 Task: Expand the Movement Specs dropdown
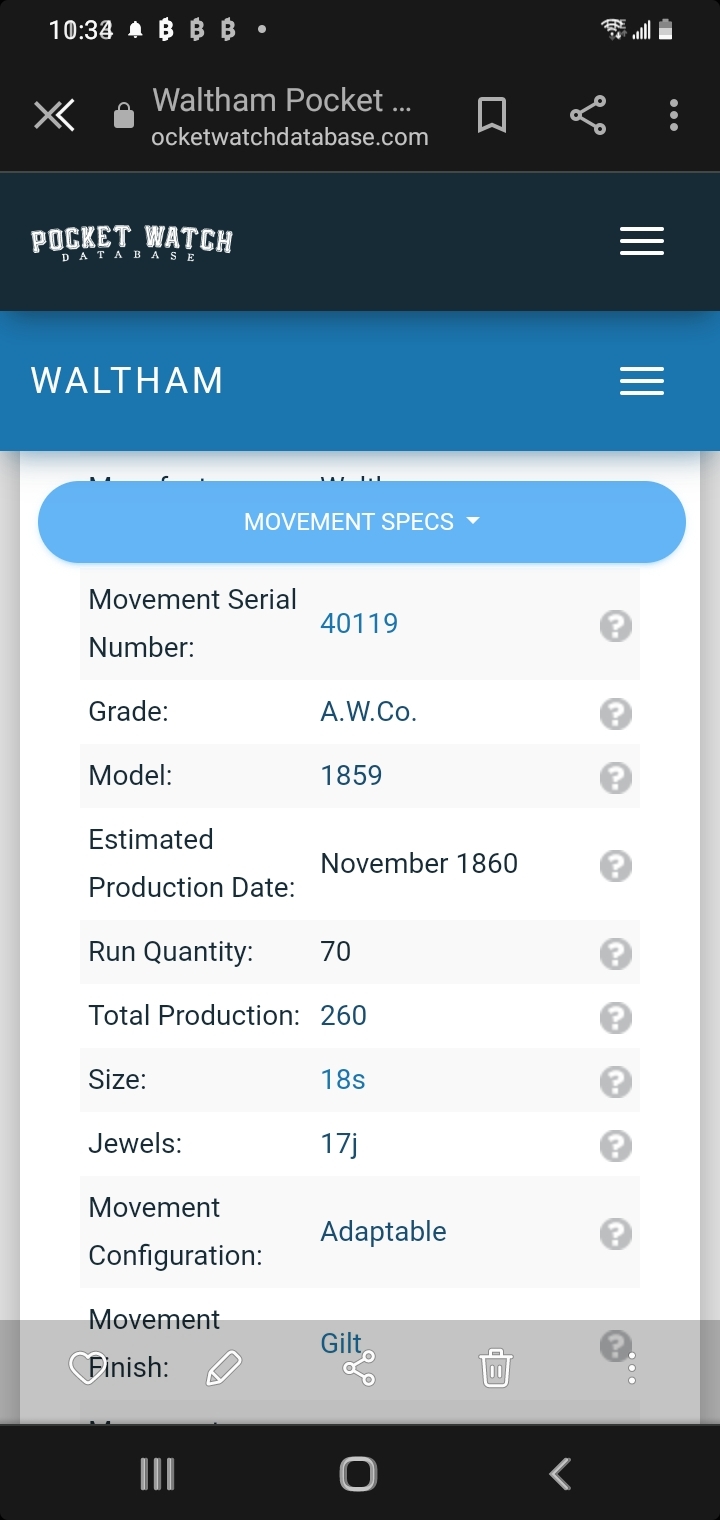tap(361, 522)
